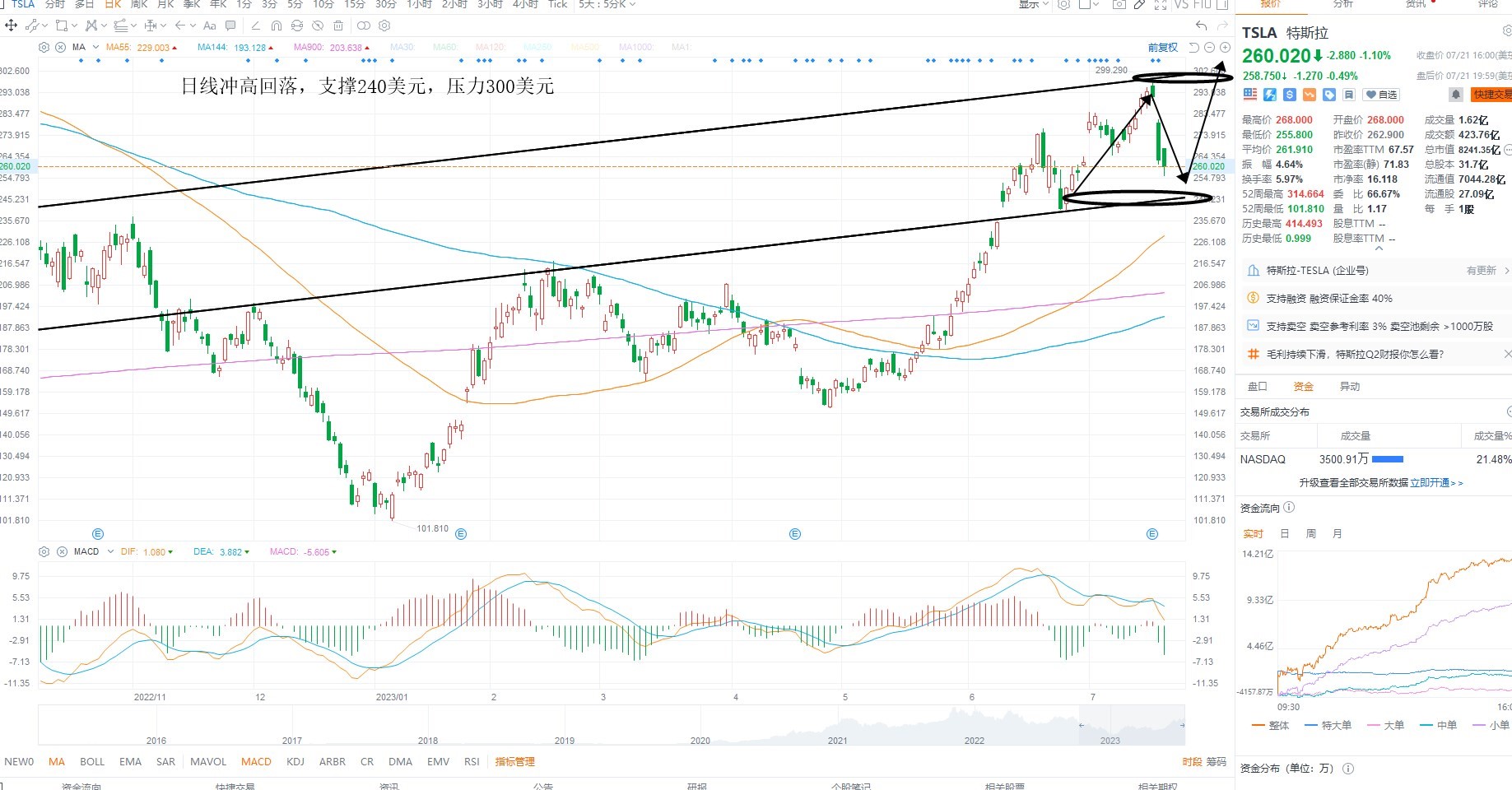Open the 前复权 adjustment selector

point(1163,48)
